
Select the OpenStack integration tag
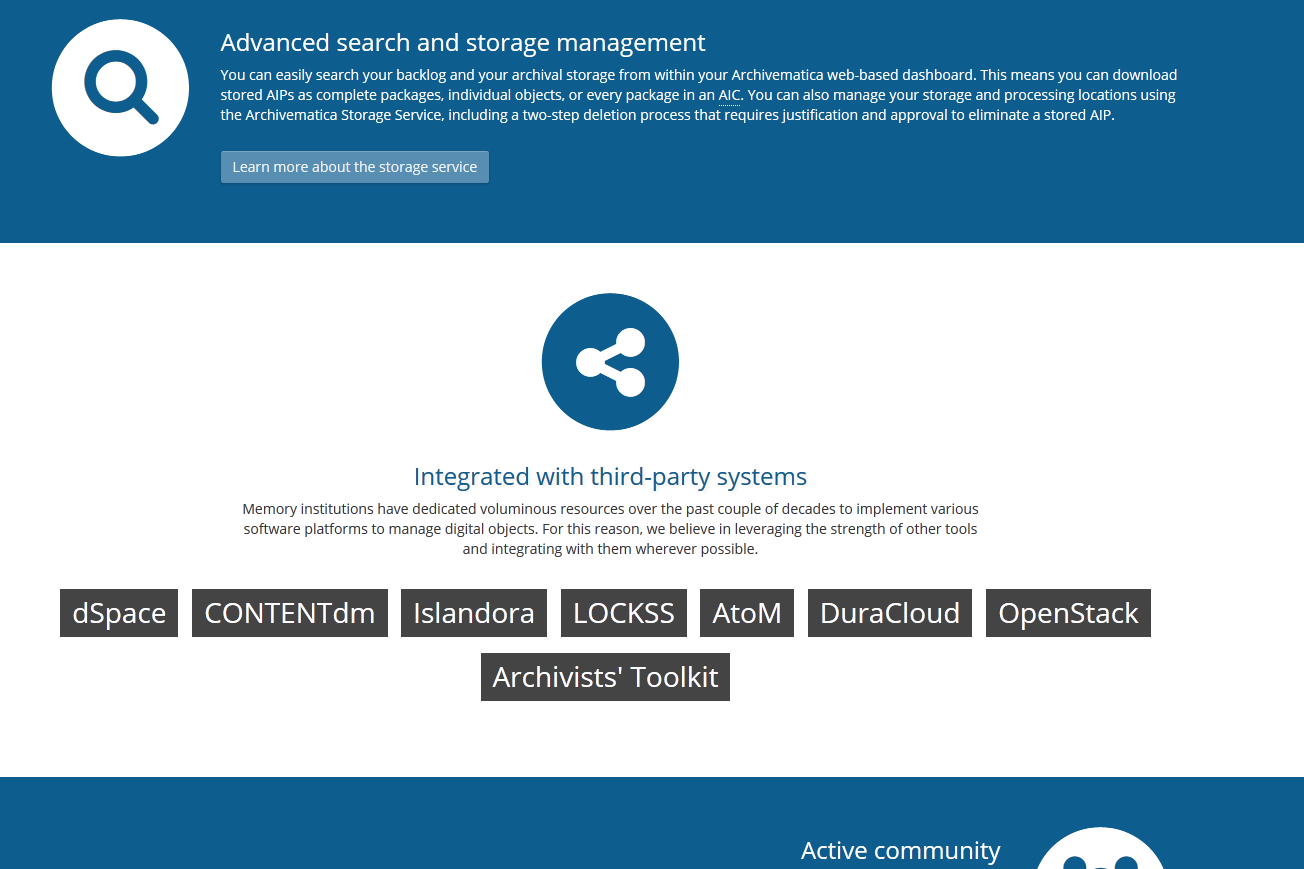coord(1068,613)
